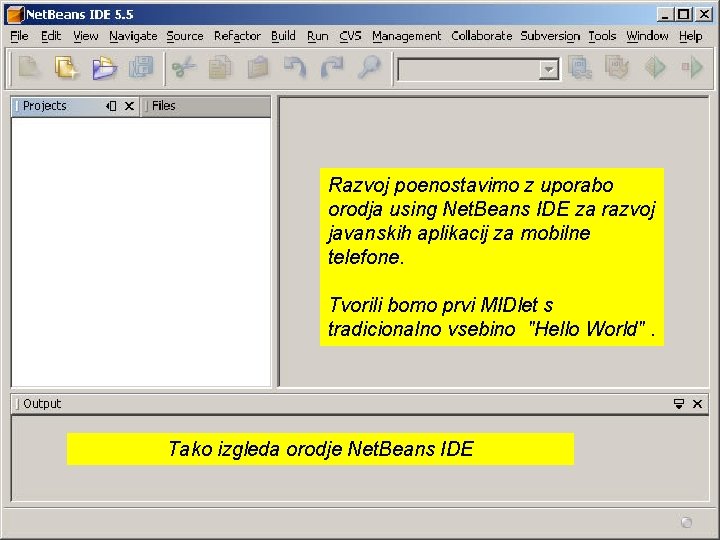Click the Save All toolbar icon

(x=141, y=68)
